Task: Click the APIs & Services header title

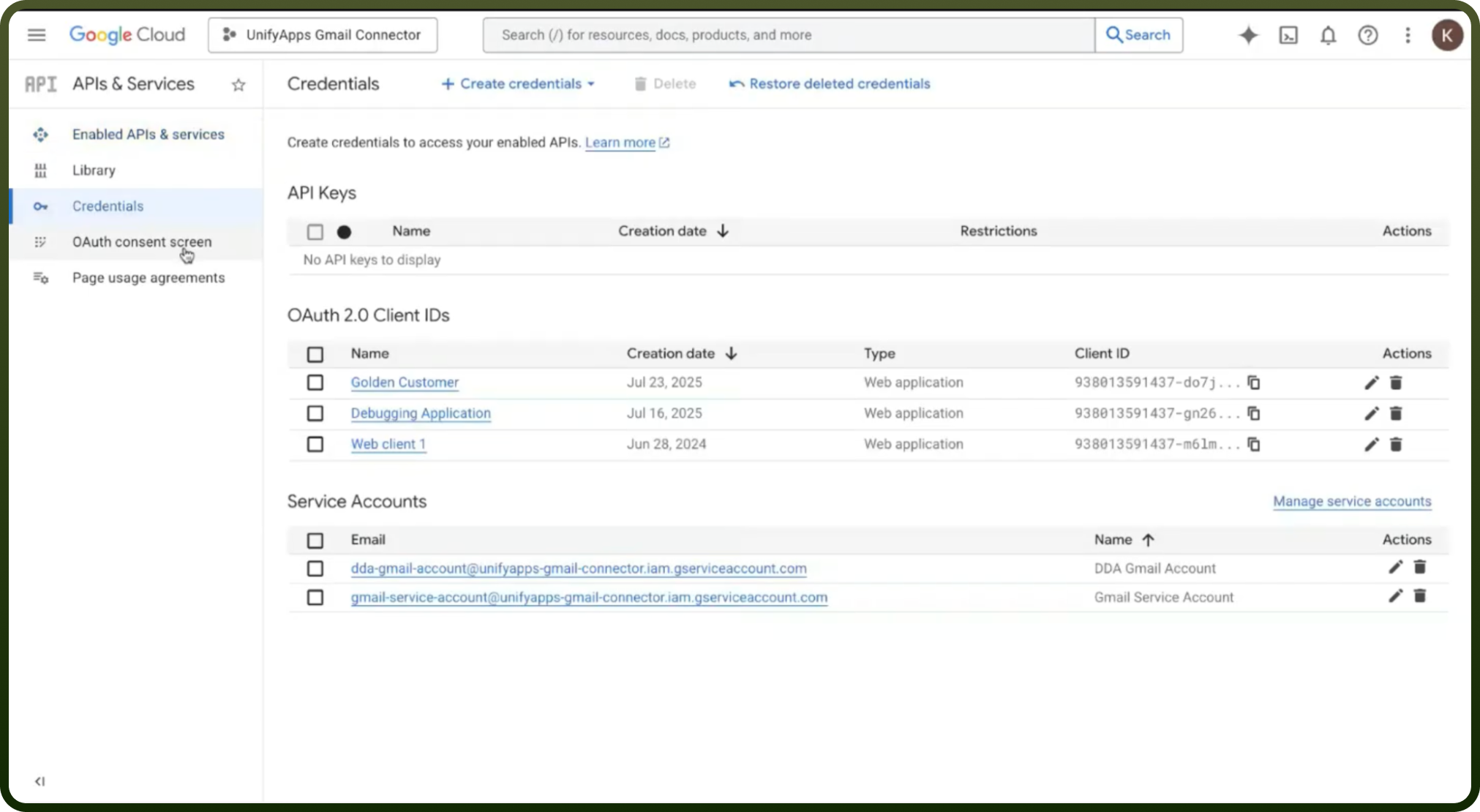Action: point(133,84)
